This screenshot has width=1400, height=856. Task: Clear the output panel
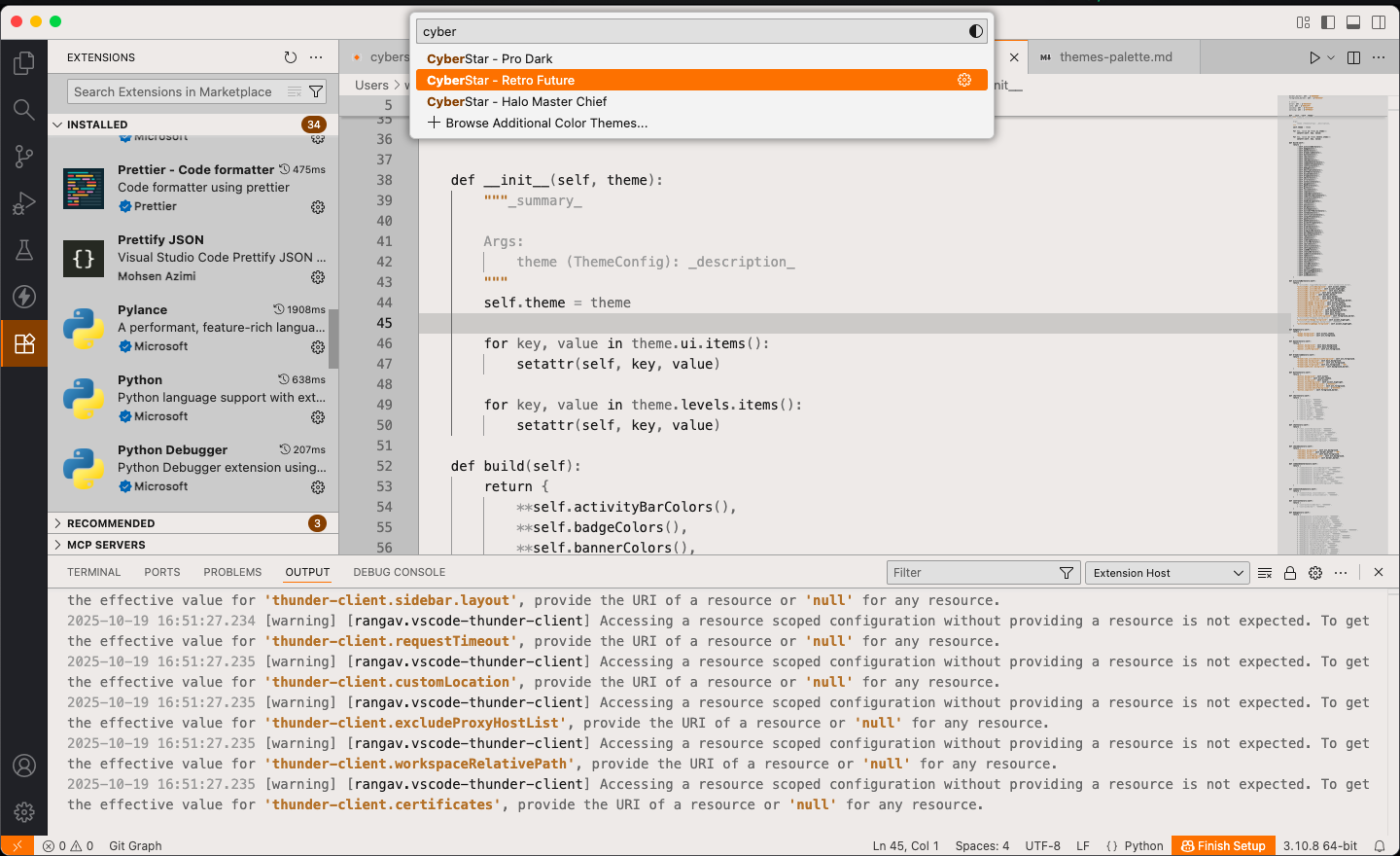pos(1265,573)
